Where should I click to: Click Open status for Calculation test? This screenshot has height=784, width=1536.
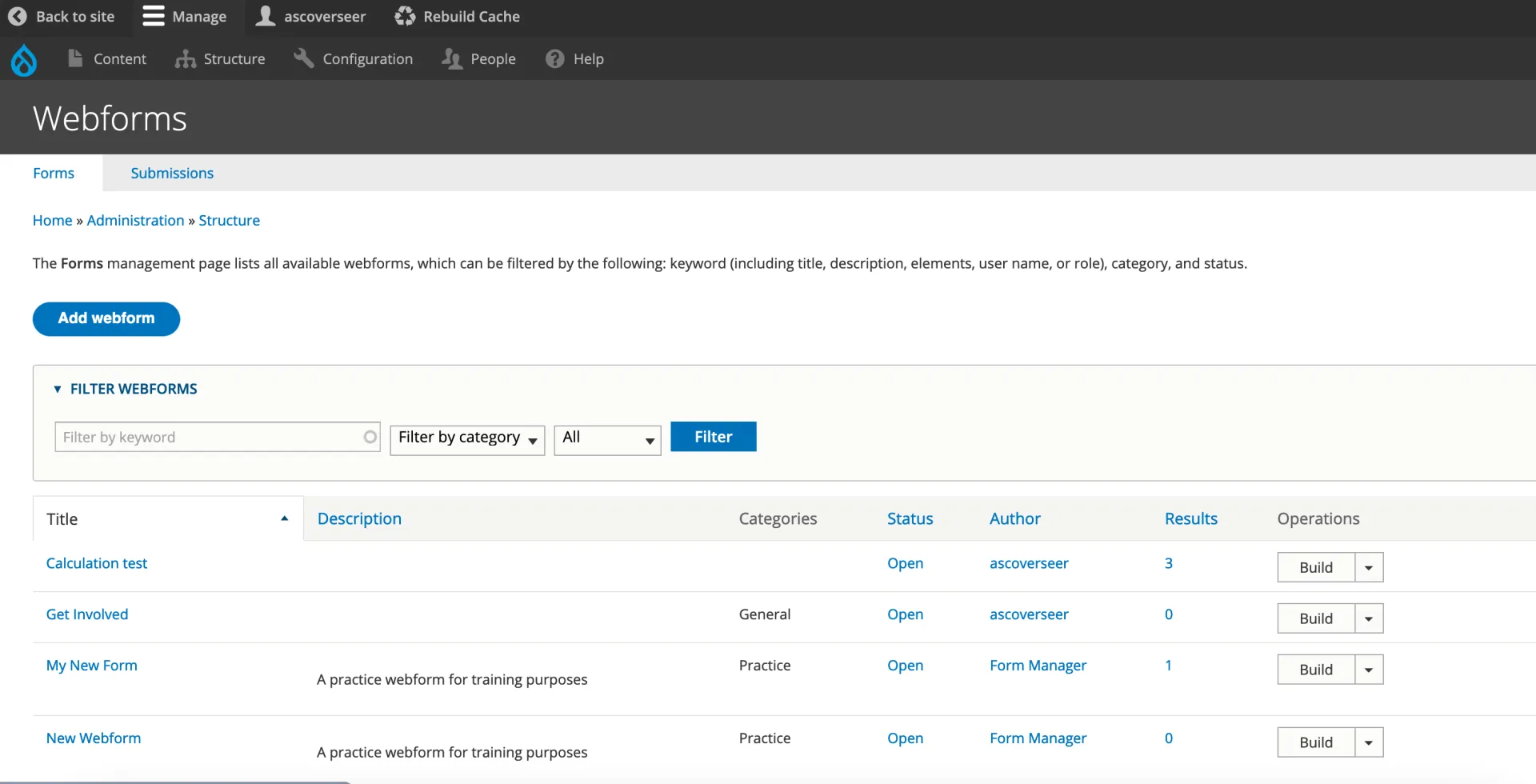[x=905, y=563]
